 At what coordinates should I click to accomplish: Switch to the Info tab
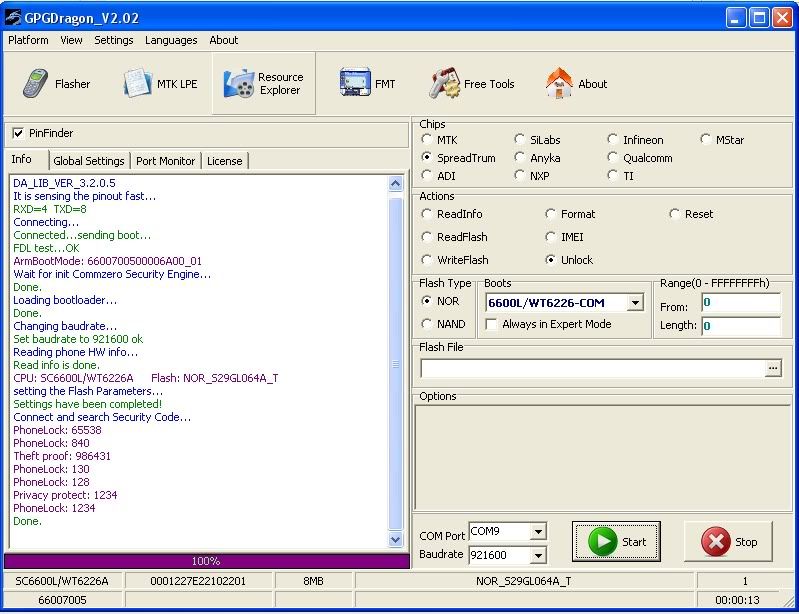point(21,159)
